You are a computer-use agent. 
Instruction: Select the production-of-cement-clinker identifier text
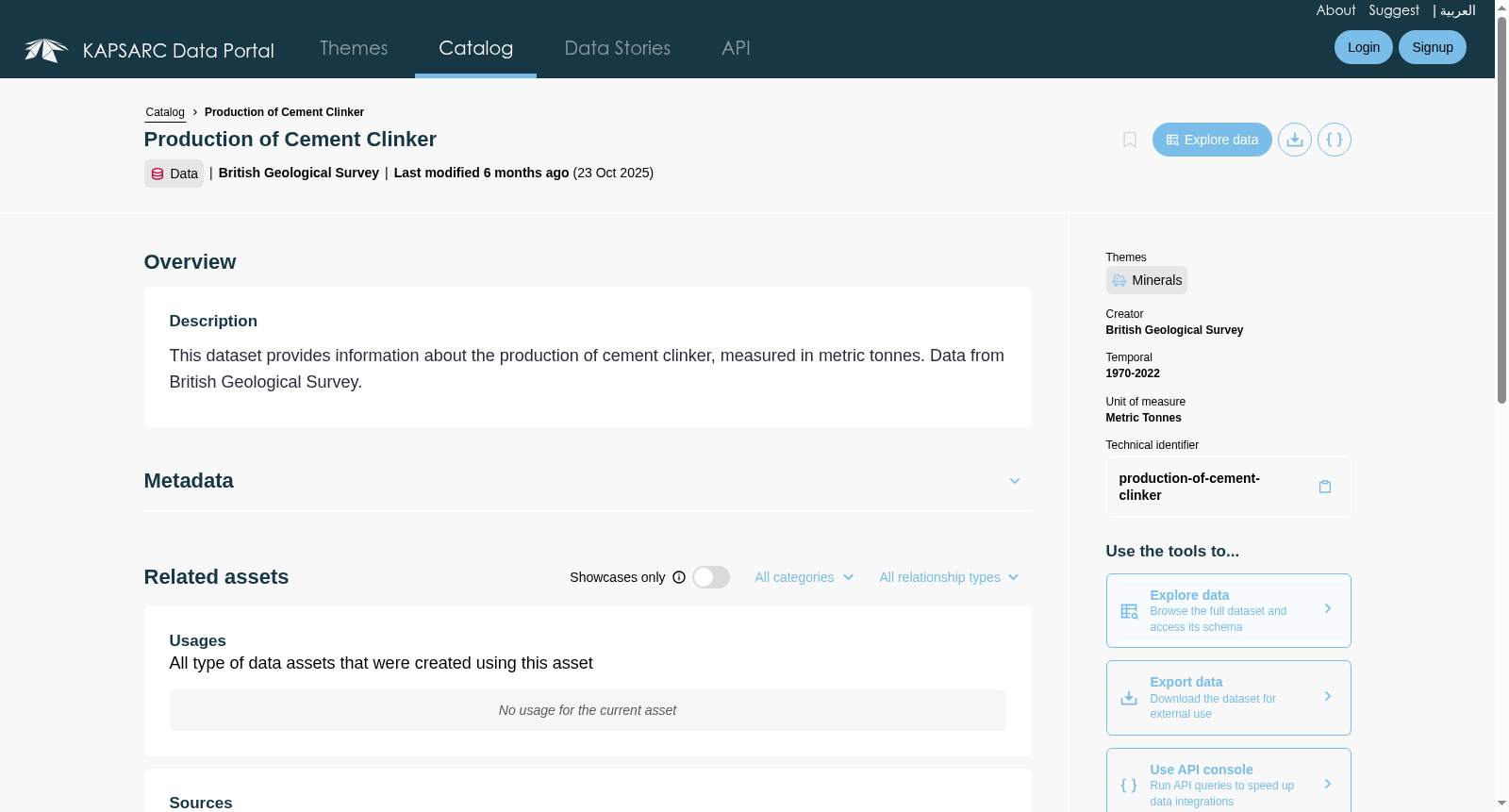pos(1189,487)
